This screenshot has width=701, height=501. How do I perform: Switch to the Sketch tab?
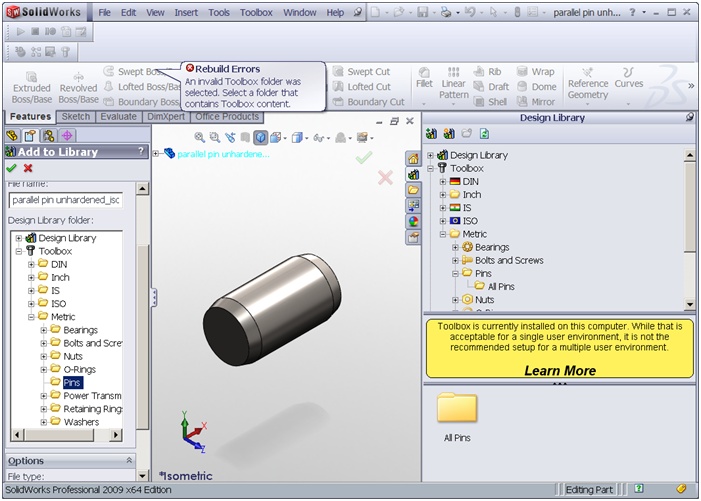coord(76,117)
